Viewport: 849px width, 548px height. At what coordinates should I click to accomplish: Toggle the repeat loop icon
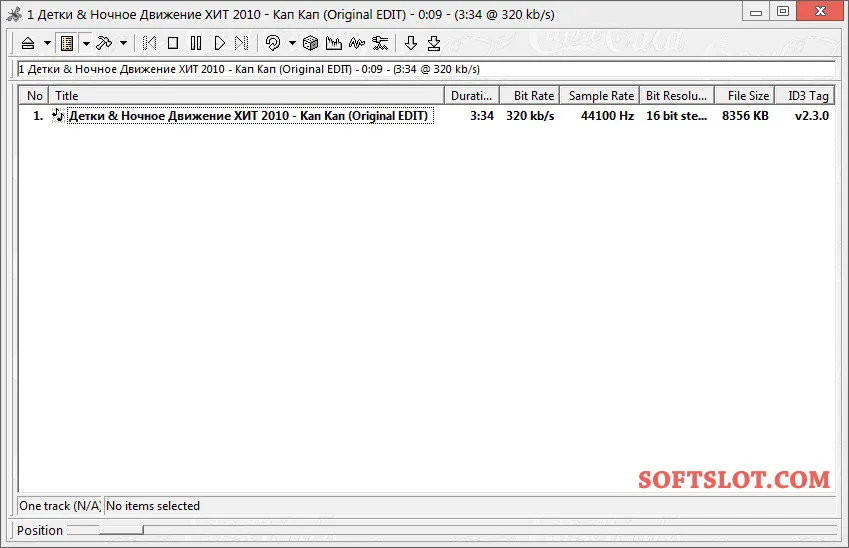pos(273,43)
